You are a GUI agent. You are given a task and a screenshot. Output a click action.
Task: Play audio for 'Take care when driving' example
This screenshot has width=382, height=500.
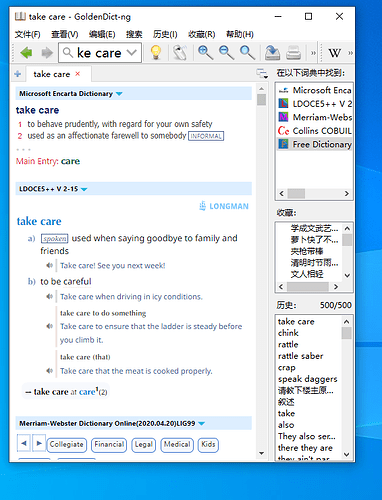(50, 296)
